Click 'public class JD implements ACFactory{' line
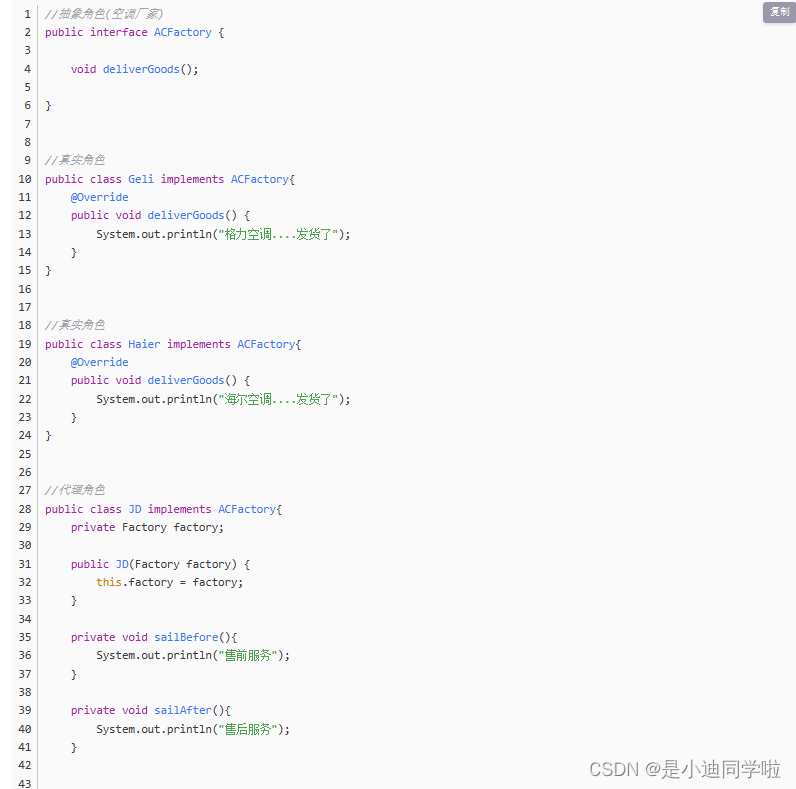The image size is (796, 789). point(163,509)
